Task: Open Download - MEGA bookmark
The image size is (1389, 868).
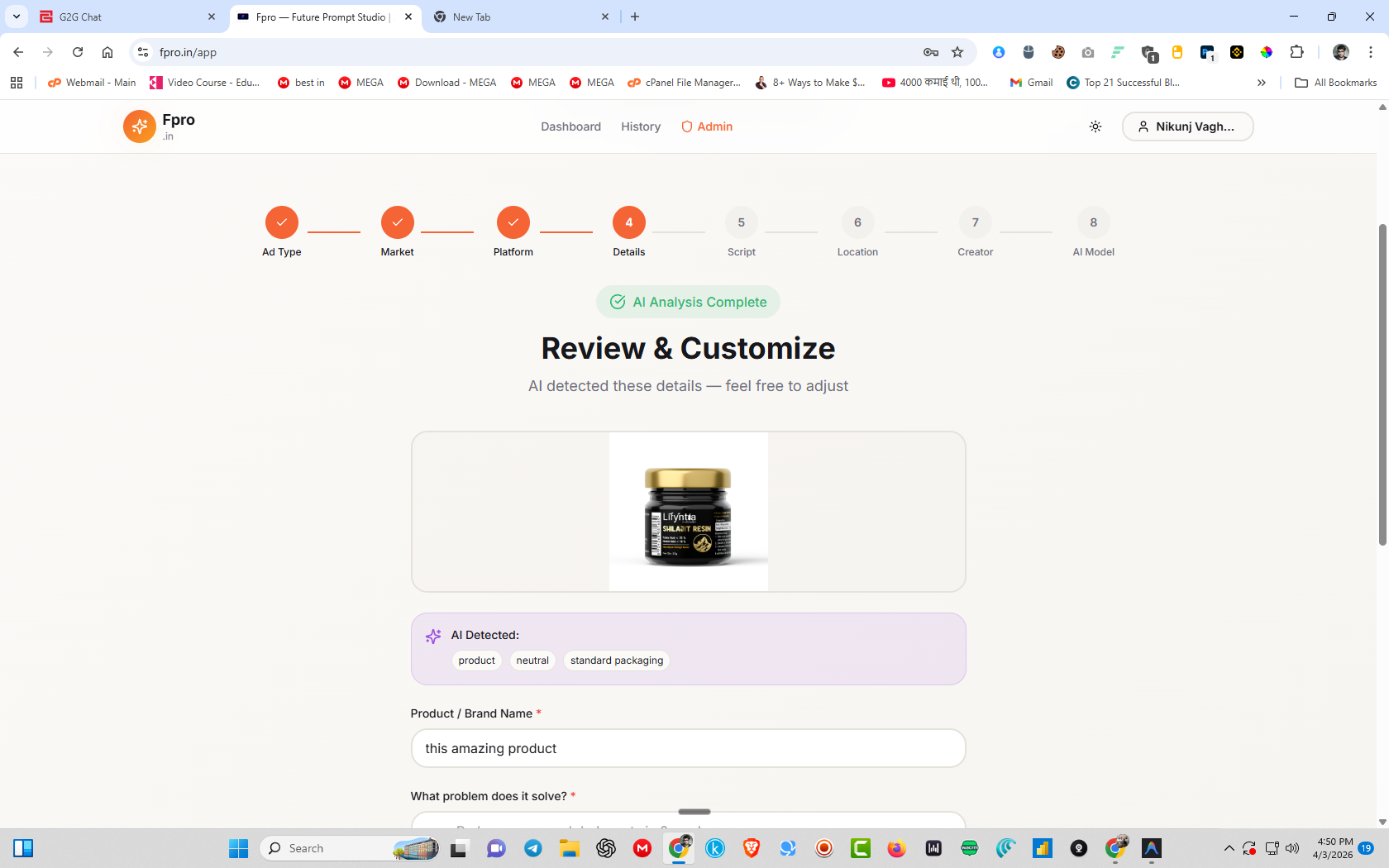Action: coord(447,83)
